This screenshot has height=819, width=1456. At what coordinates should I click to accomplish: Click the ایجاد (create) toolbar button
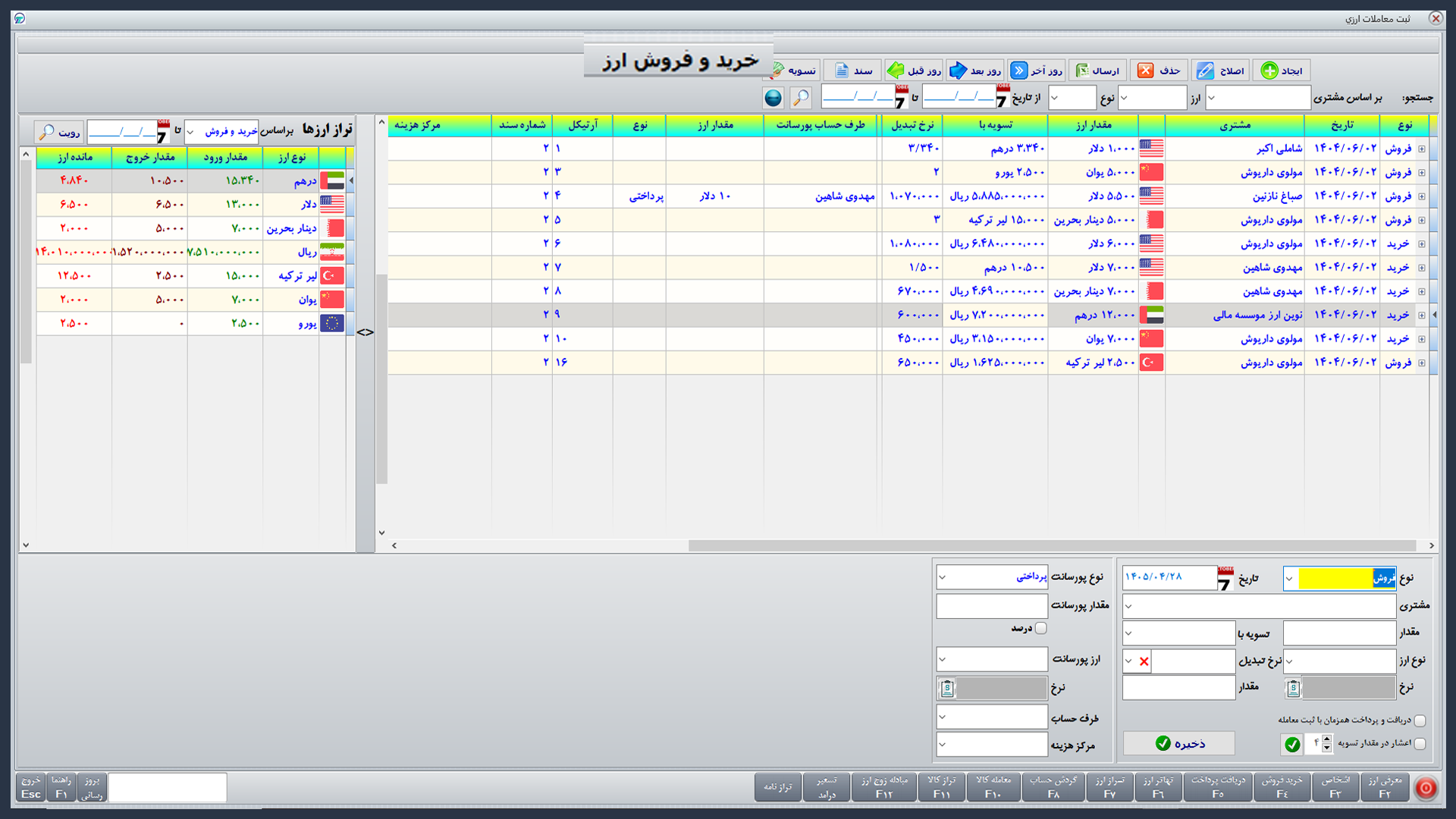pyautogui.click(x=1281, y=71)
